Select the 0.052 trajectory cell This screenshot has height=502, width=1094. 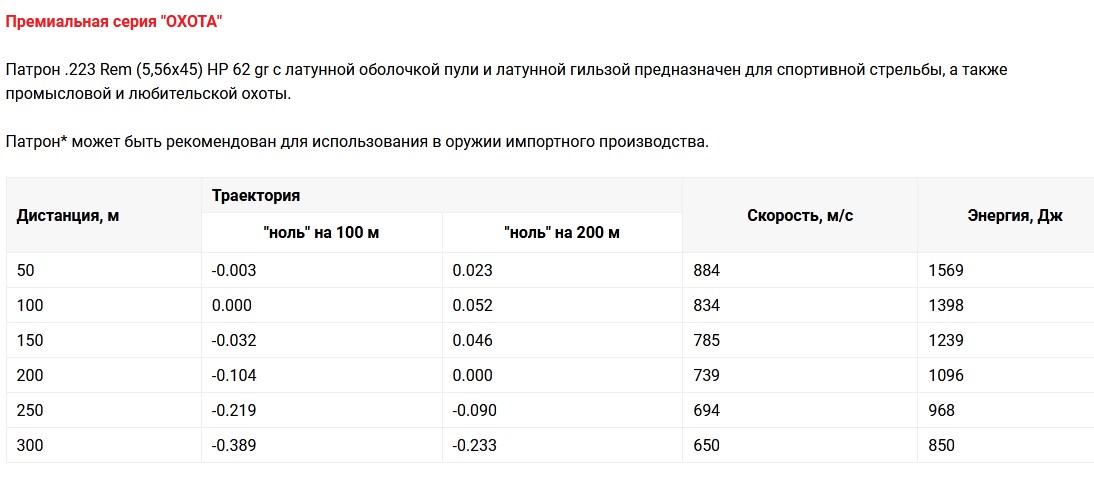[x=472, y=305]
